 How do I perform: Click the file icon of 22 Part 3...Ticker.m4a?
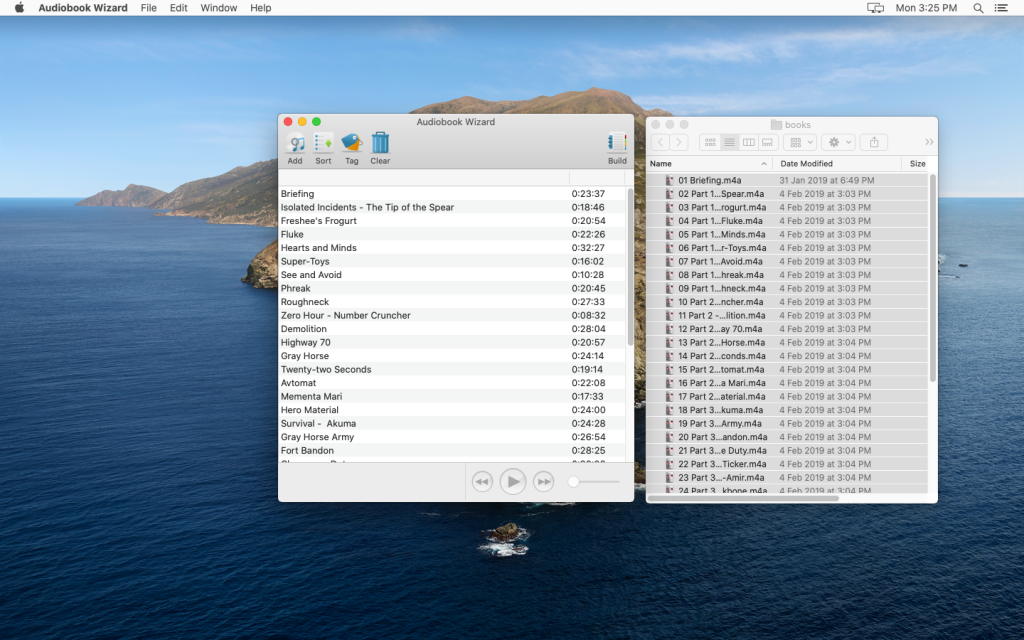pos(669,464)
